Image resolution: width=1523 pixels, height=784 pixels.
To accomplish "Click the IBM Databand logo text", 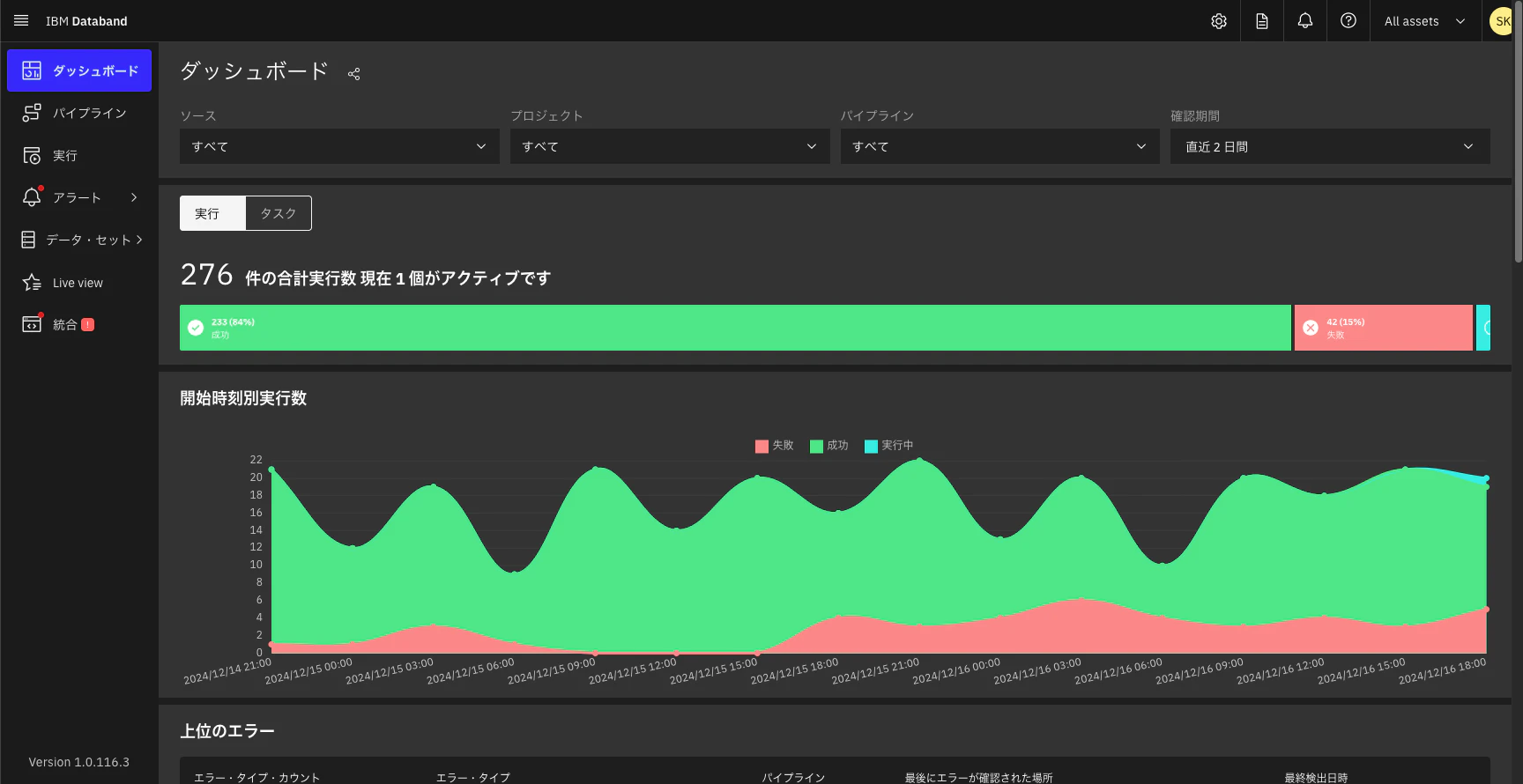I will tap(86, 21).
